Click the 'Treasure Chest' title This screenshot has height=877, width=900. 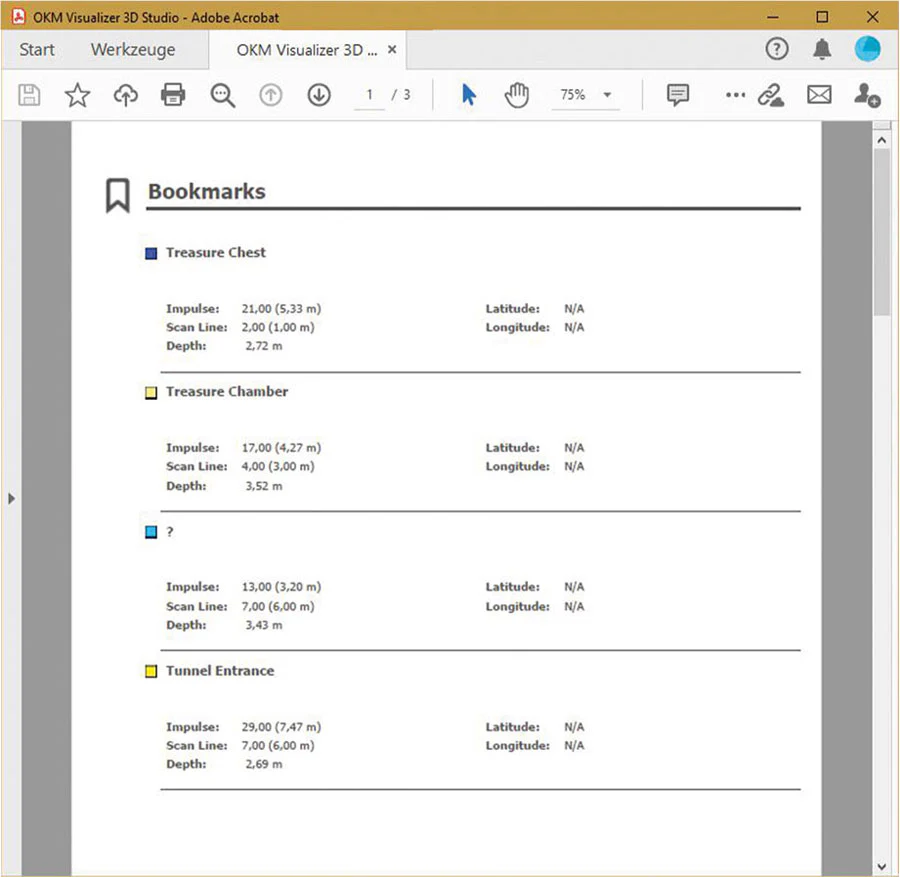click(216, 253)
